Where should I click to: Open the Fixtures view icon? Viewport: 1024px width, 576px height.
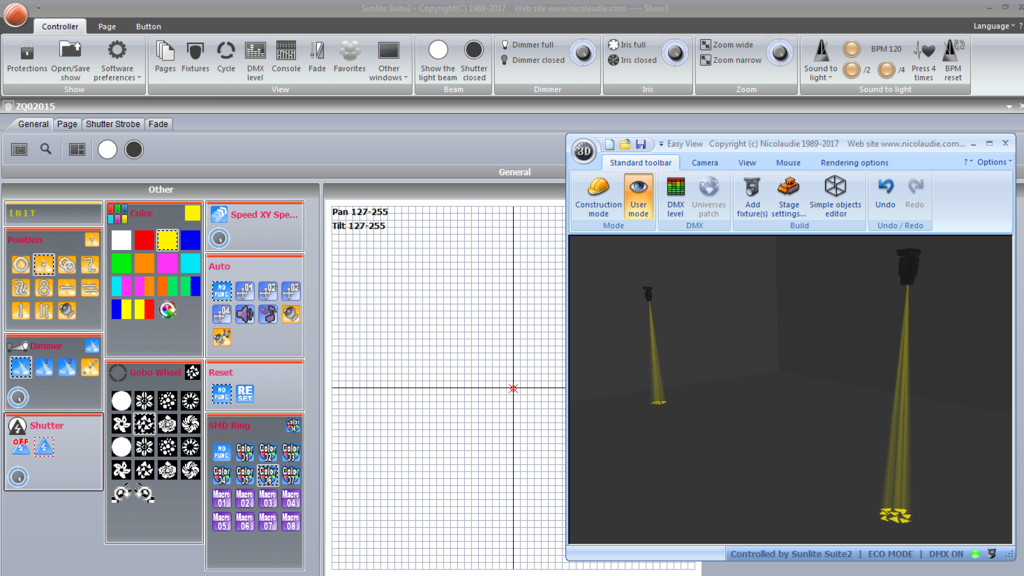[195, 57]
